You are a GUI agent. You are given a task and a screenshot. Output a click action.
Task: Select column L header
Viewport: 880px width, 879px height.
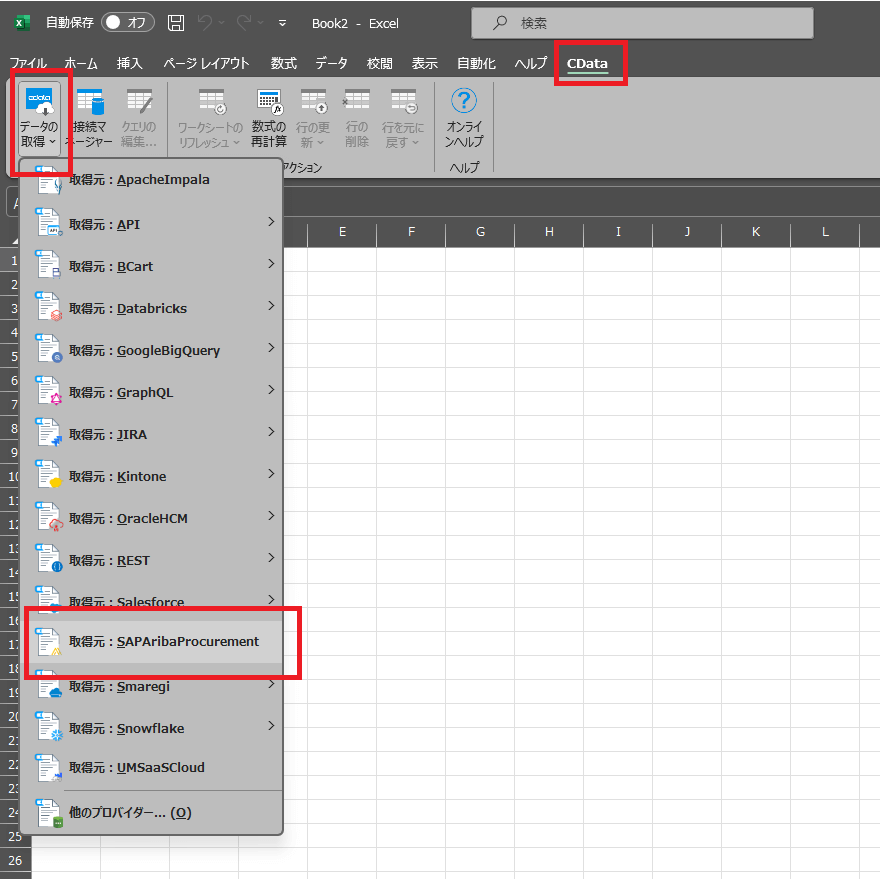point(825,232)
